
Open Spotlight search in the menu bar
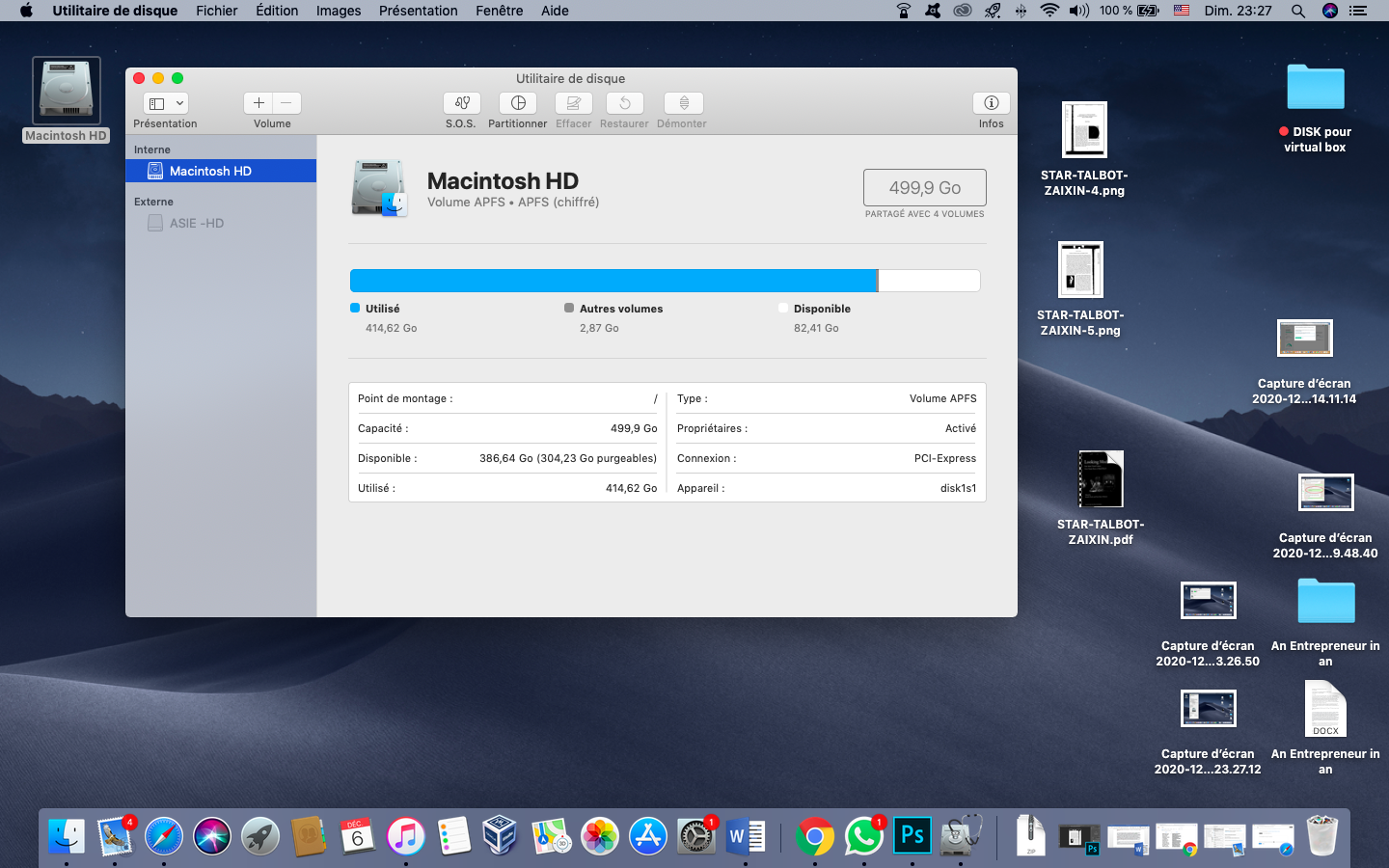[1298, 11]
